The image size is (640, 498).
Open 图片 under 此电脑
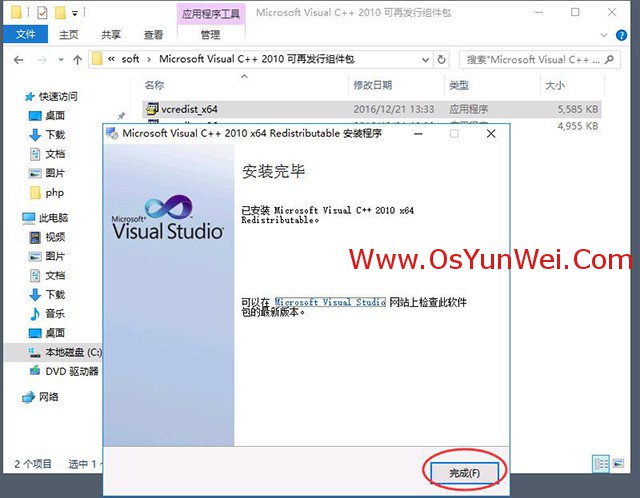tap(55, 256)
